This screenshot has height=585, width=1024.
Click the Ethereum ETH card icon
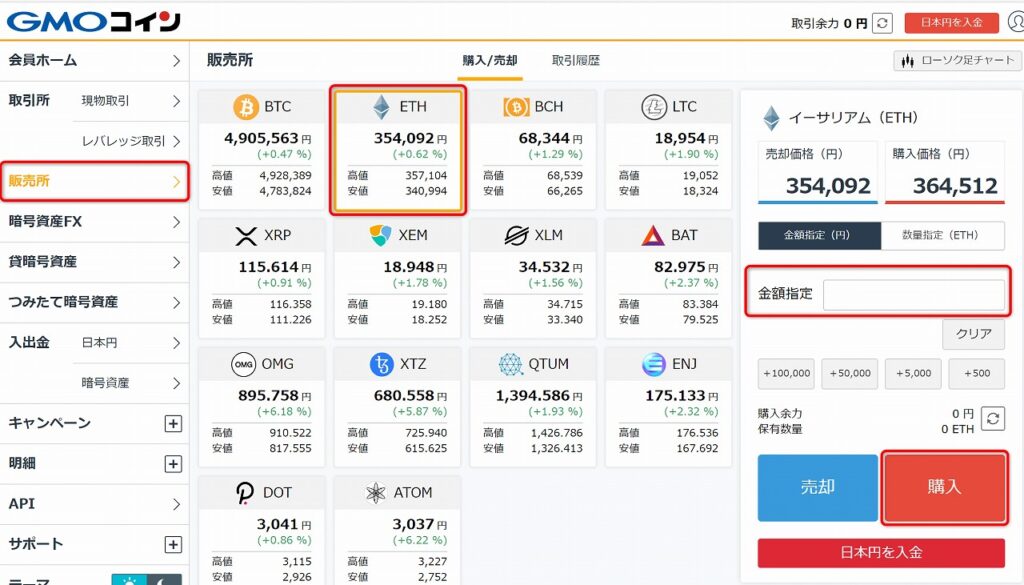pyautogui.click(x=381, y=107)
